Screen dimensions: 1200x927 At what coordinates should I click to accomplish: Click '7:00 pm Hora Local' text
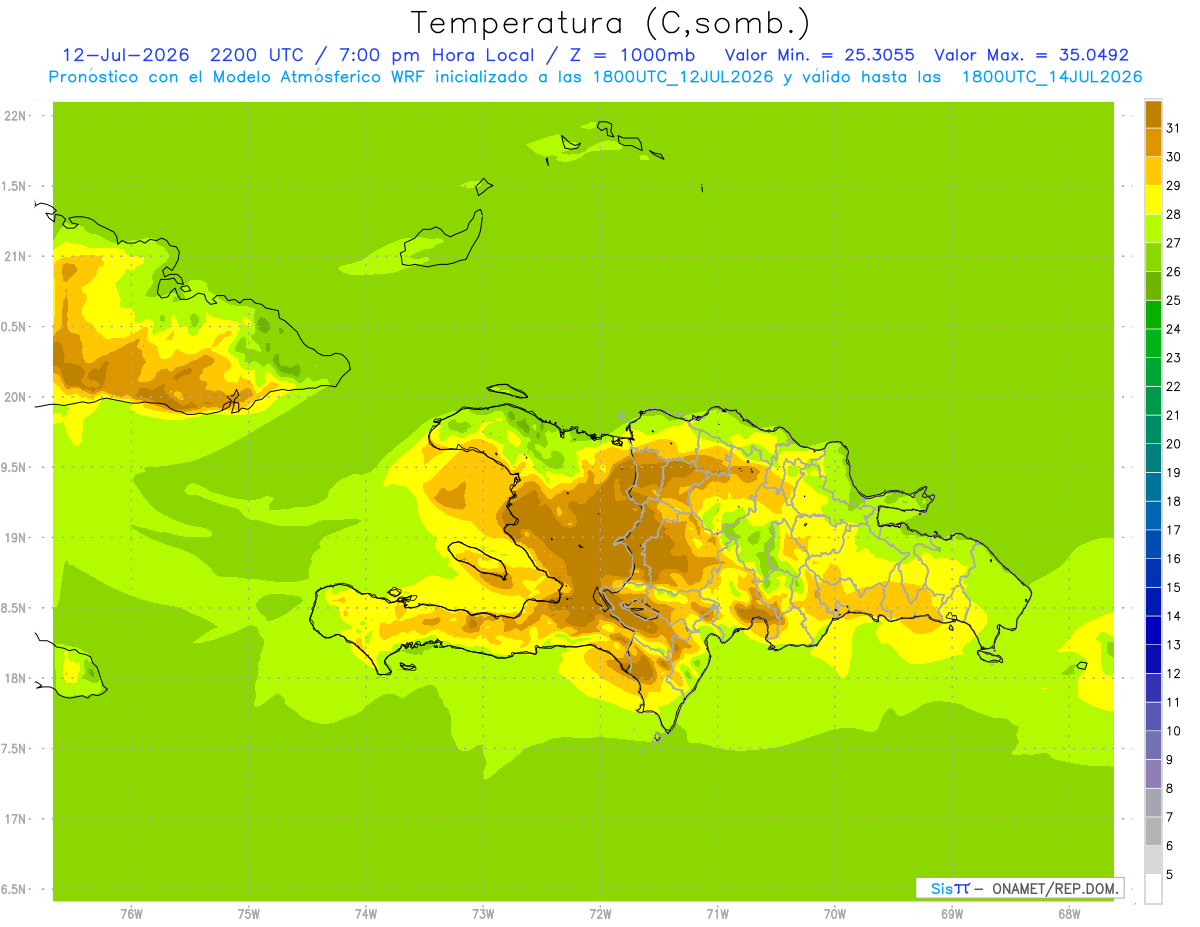coord(442,55)
